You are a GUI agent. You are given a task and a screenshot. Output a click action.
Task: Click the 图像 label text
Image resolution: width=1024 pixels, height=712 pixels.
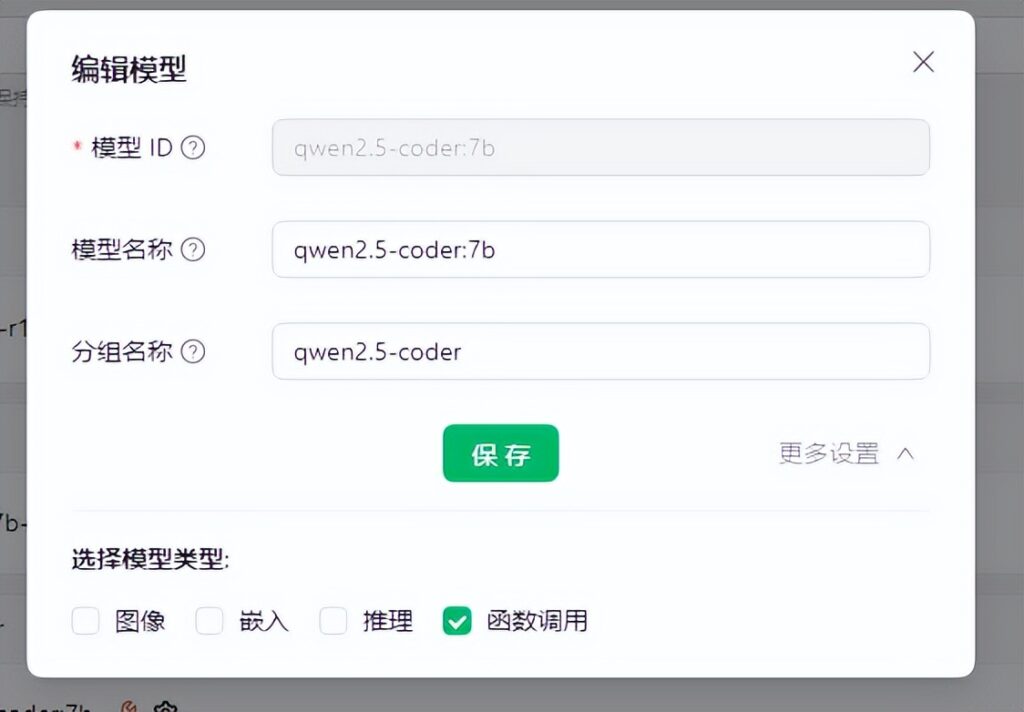coord(140,621)
